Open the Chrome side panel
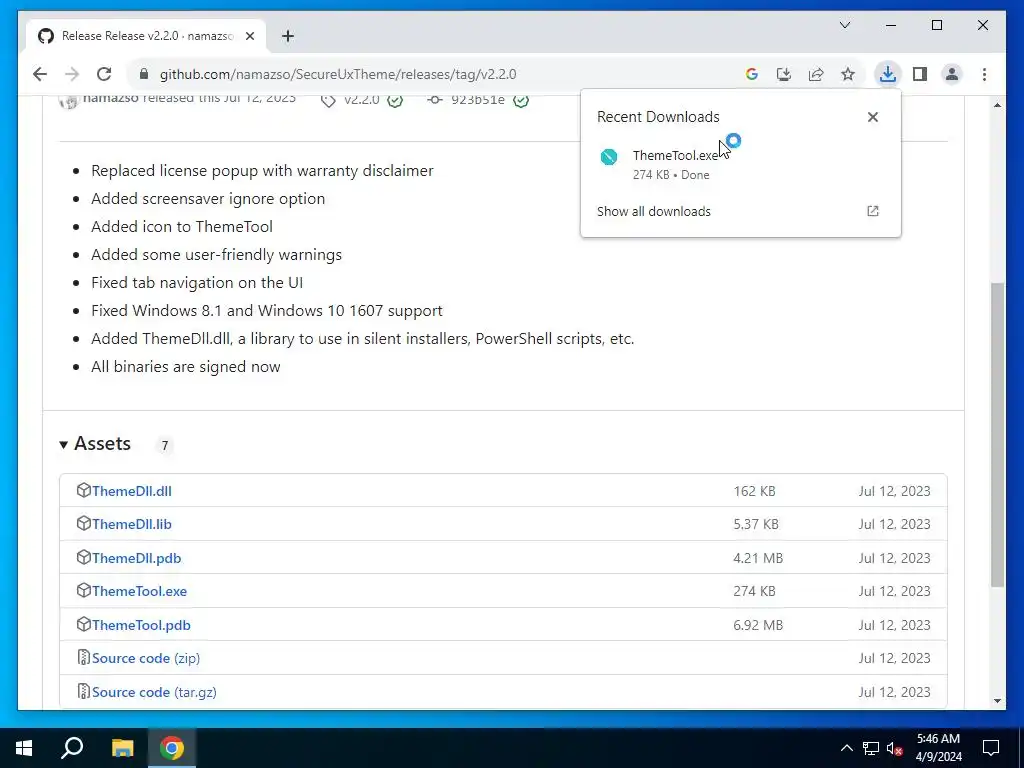 920,74
